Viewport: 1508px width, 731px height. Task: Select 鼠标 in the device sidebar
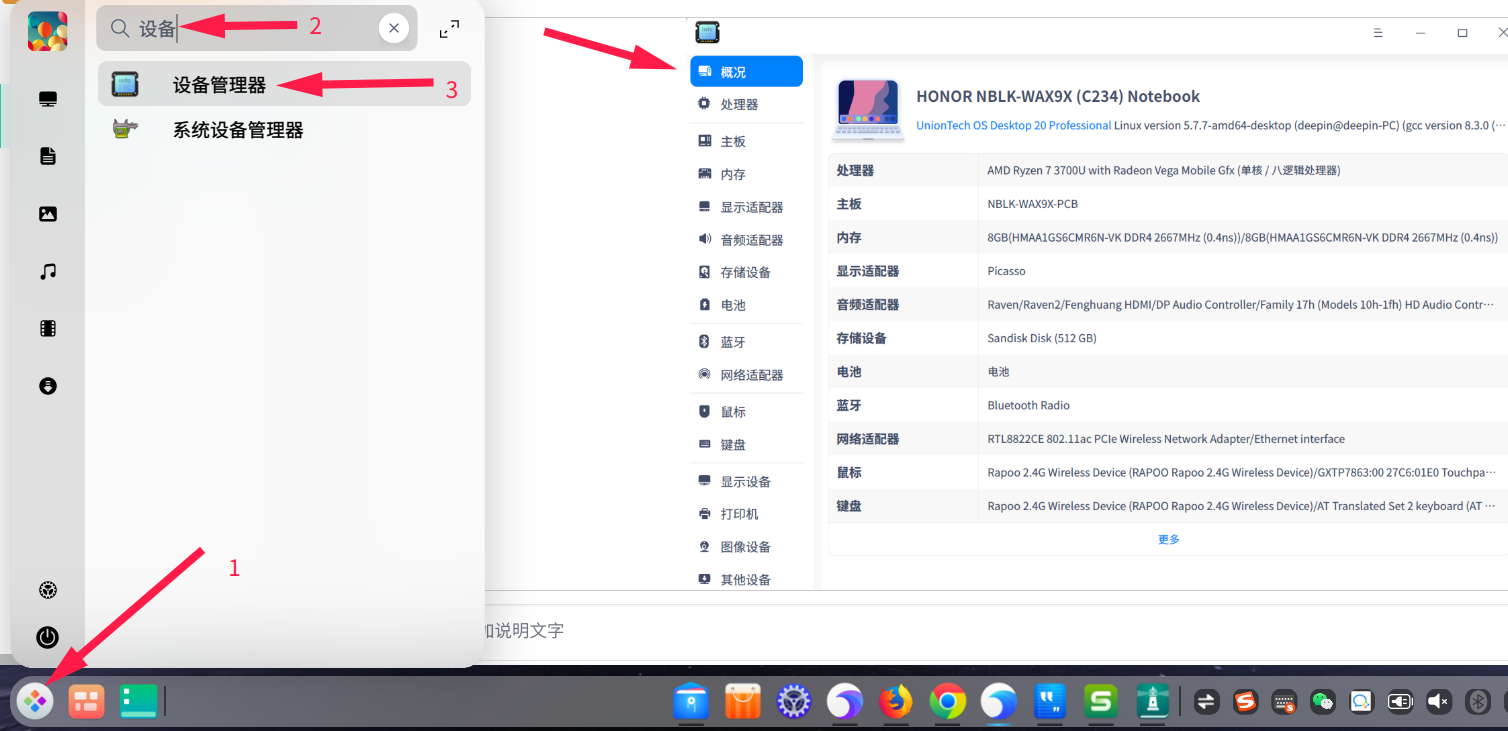tap(746, 412)
